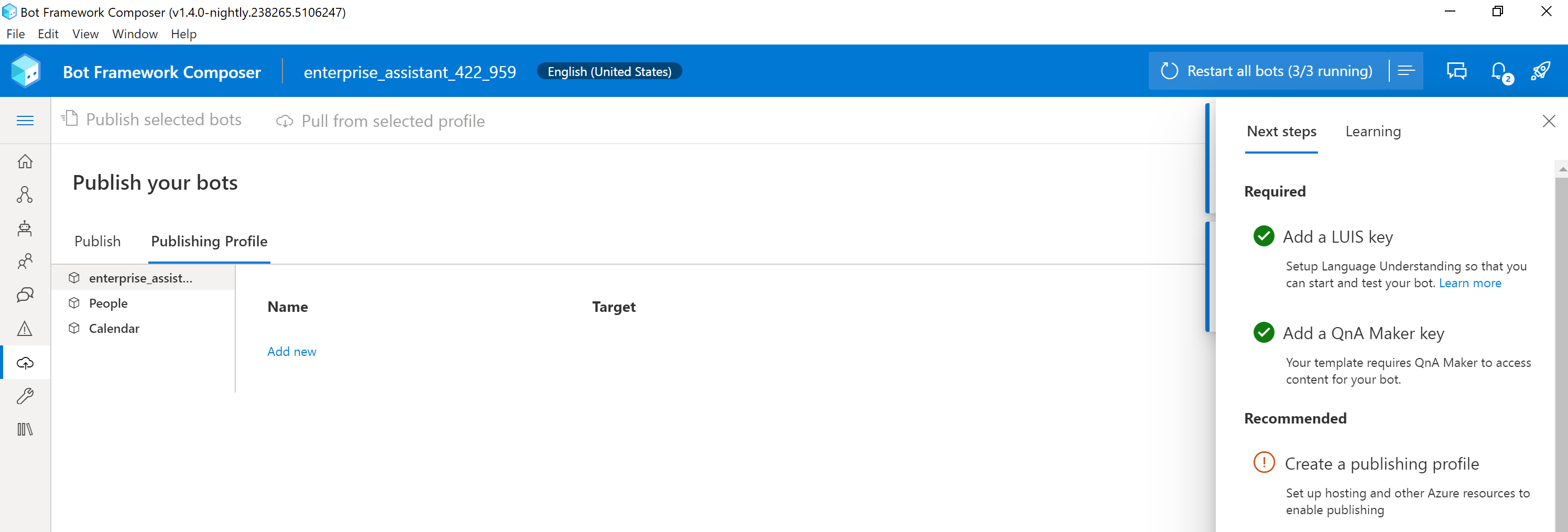
Task: Add a new publishing profile via Add new
Action: [x=291, y=351]
